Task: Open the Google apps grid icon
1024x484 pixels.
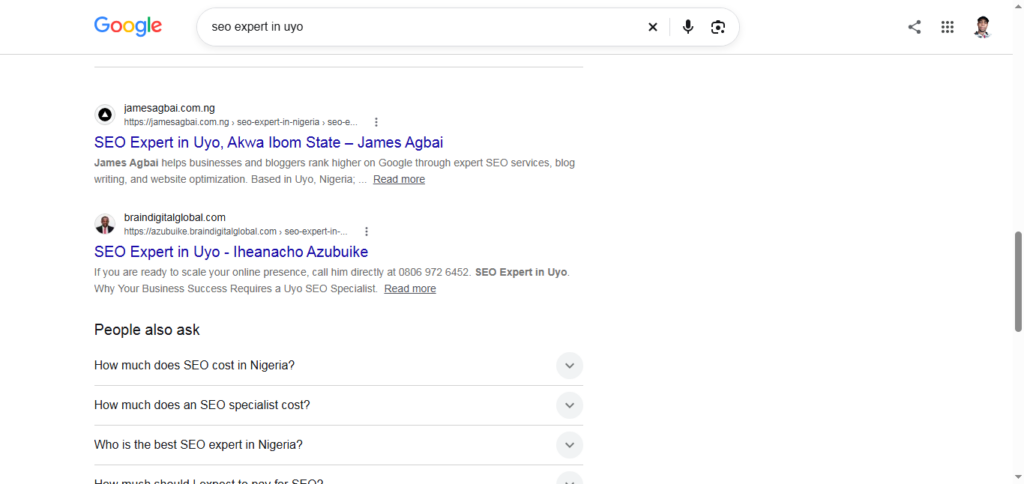Action: [x=947, y=27]
